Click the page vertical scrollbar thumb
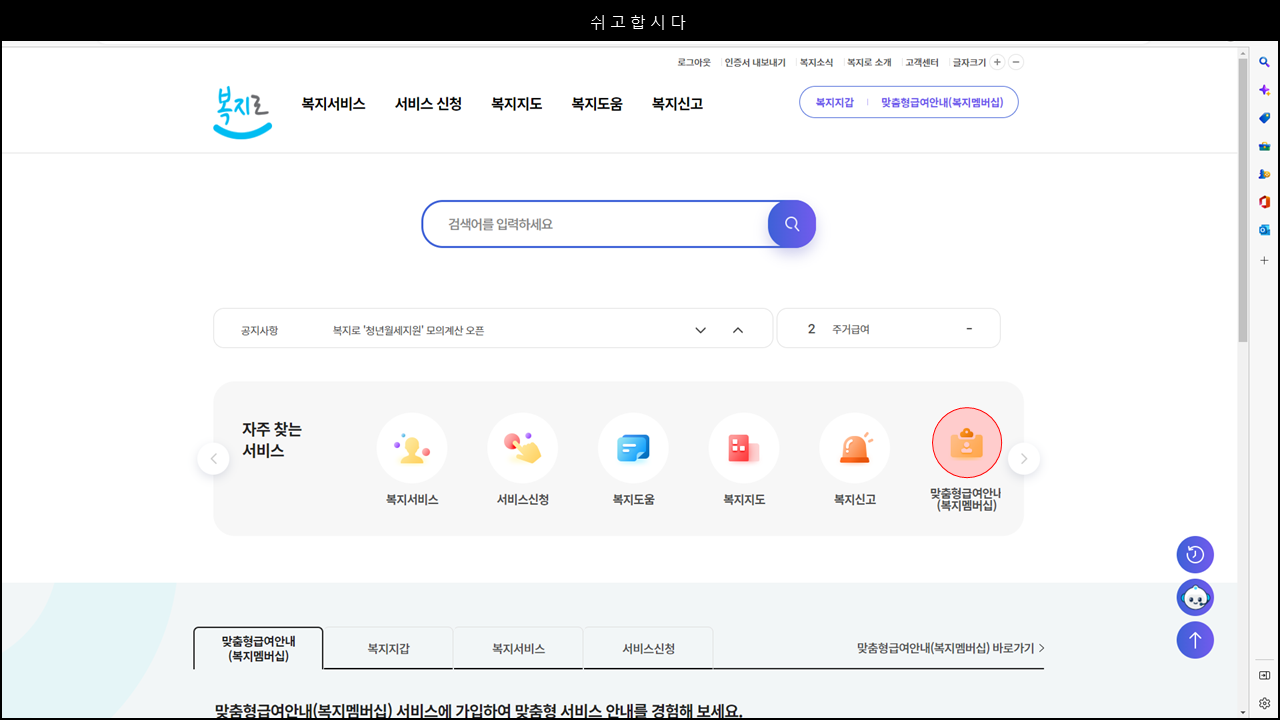Viewport: 1280px width, 720px height. click(x=1243, y=199)
